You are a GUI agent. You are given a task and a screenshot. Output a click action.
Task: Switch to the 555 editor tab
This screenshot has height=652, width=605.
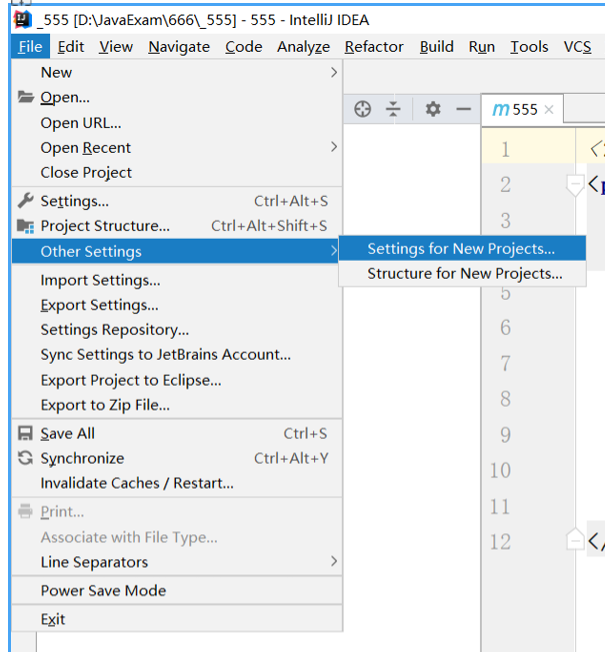[522, 109]
